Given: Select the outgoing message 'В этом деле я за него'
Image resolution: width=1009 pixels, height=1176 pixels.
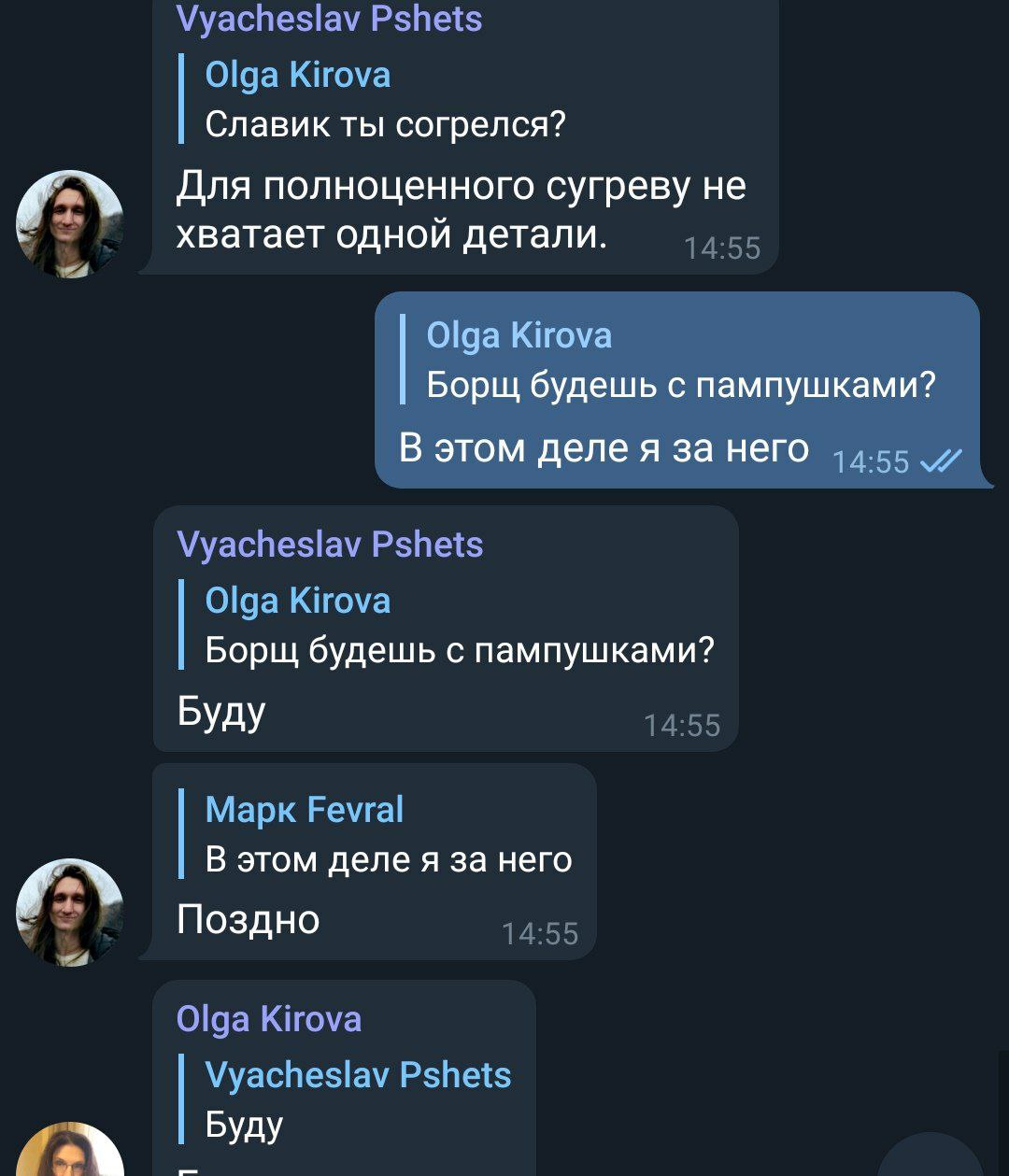Looking at the screenshot, I should (x=604, y=448).
